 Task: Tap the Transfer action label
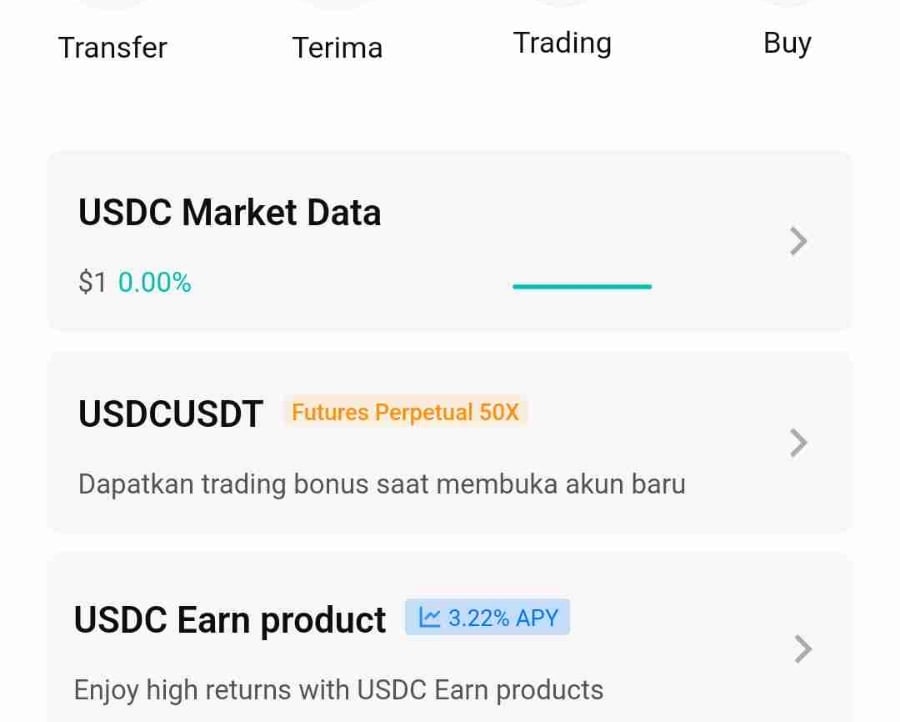113,47
